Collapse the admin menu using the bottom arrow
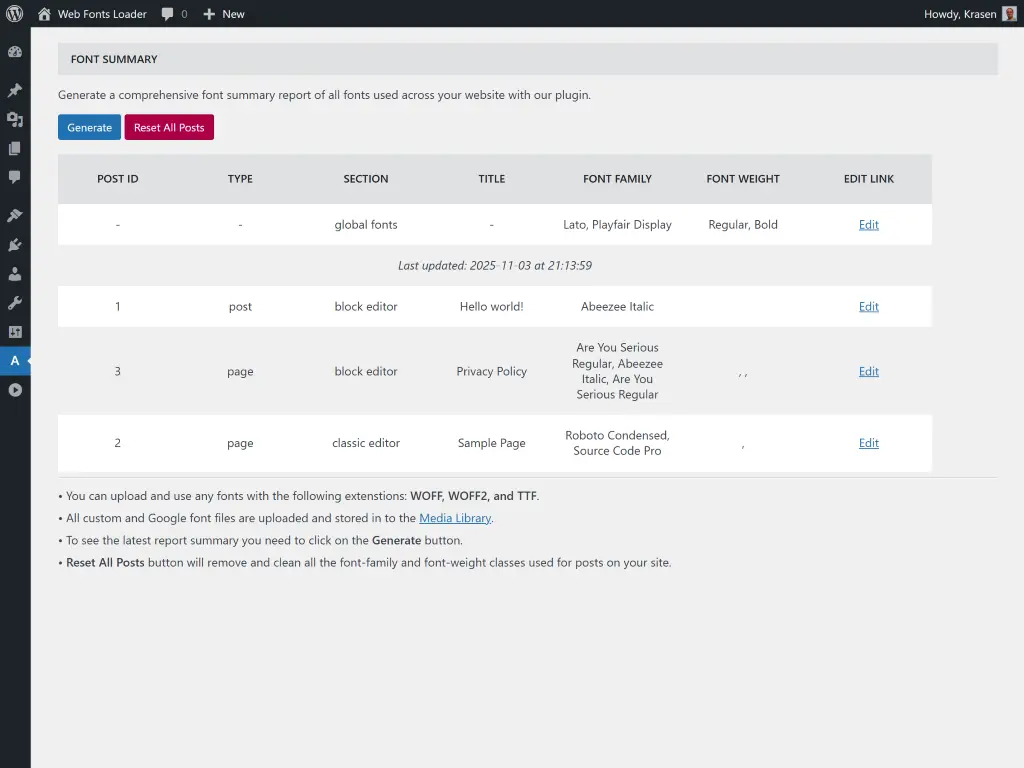The width and height of the screenshot is (1024, 768). point(15,390)
